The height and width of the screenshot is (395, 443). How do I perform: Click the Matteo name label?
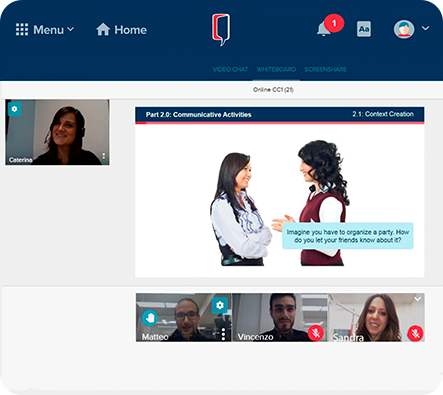click(155, 337)
